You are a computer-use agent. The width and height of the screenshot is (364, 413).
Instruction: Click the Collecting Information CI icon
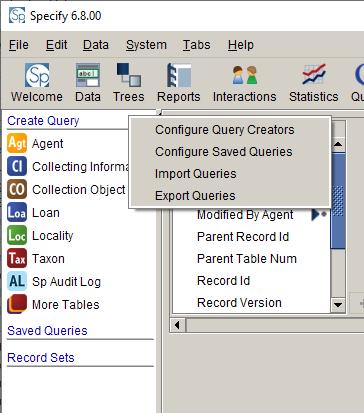click(17, 166)
